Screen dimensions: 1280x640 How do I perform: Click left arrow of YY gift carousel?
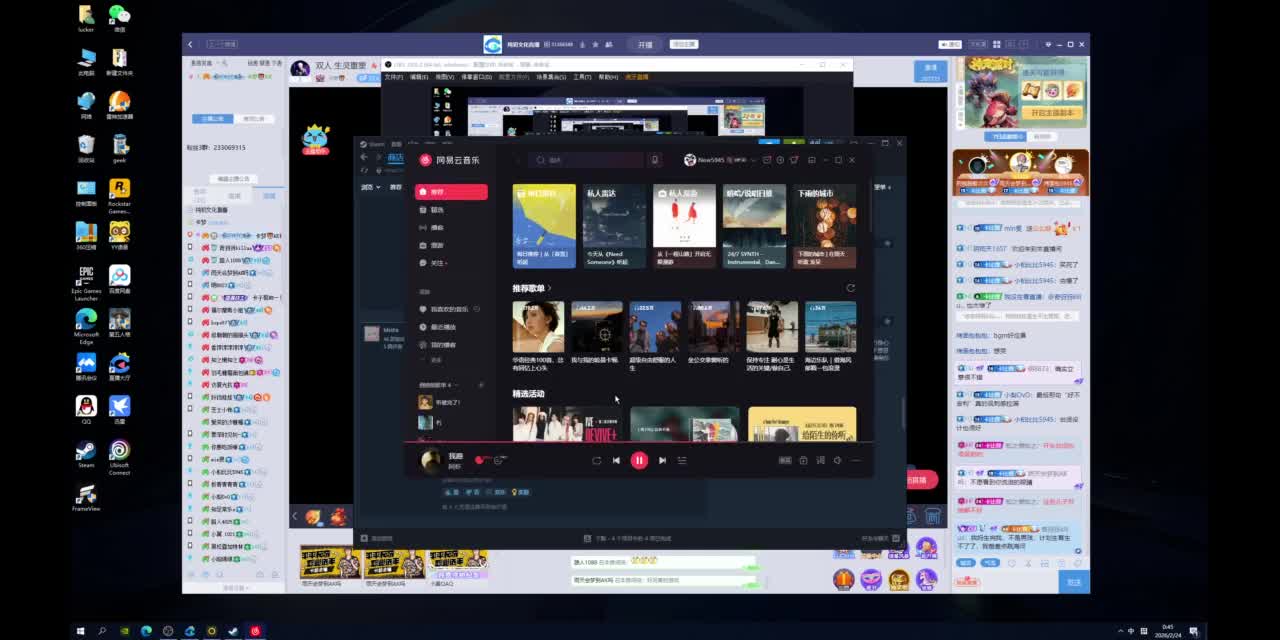pyautogui.click(x=295, y=517)
